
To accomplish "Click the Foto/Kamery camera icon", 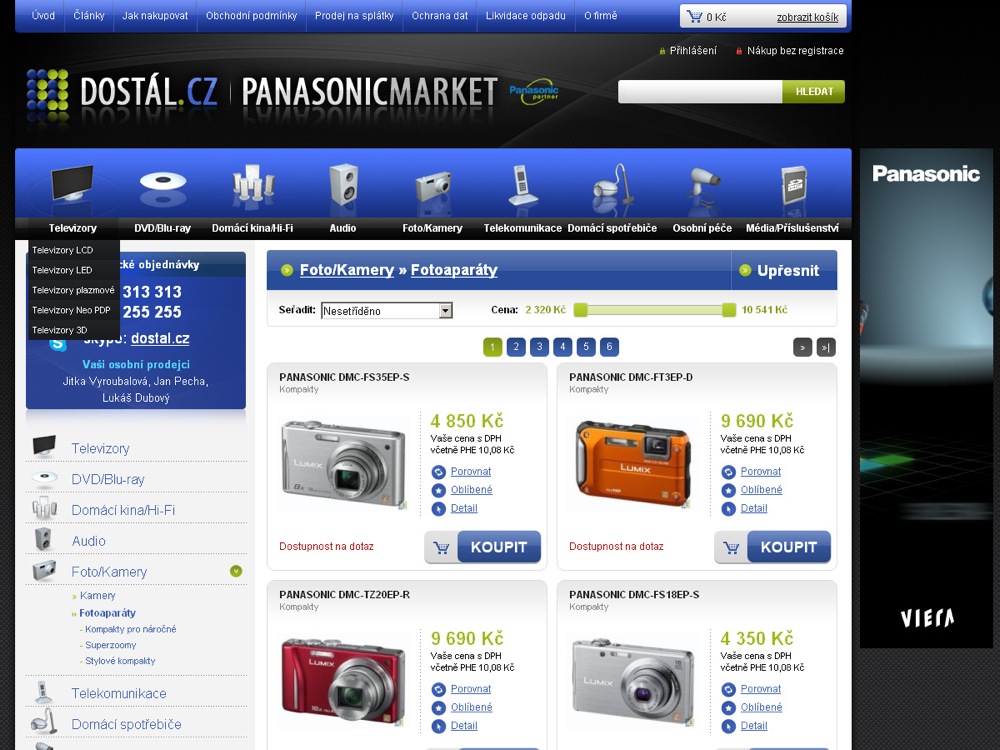I will (x=433, y=187).
